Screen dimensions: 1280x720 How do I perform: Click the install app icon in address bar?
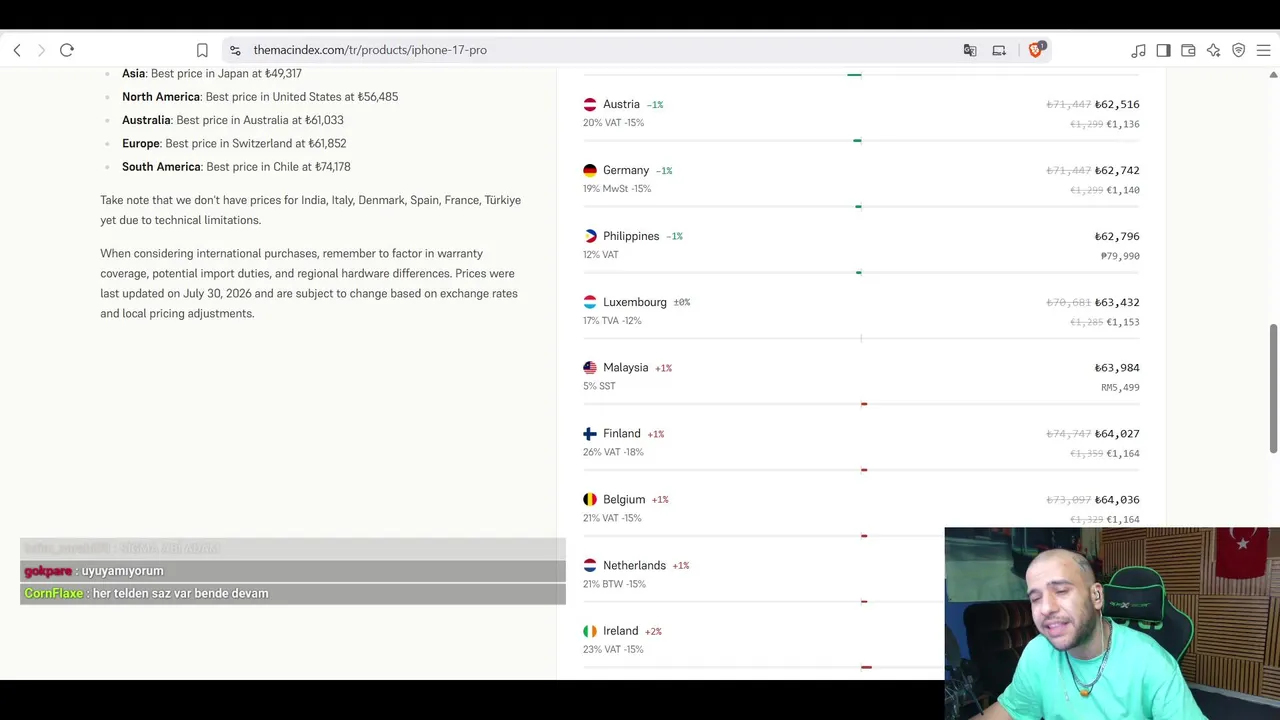(x=999, y=50)
